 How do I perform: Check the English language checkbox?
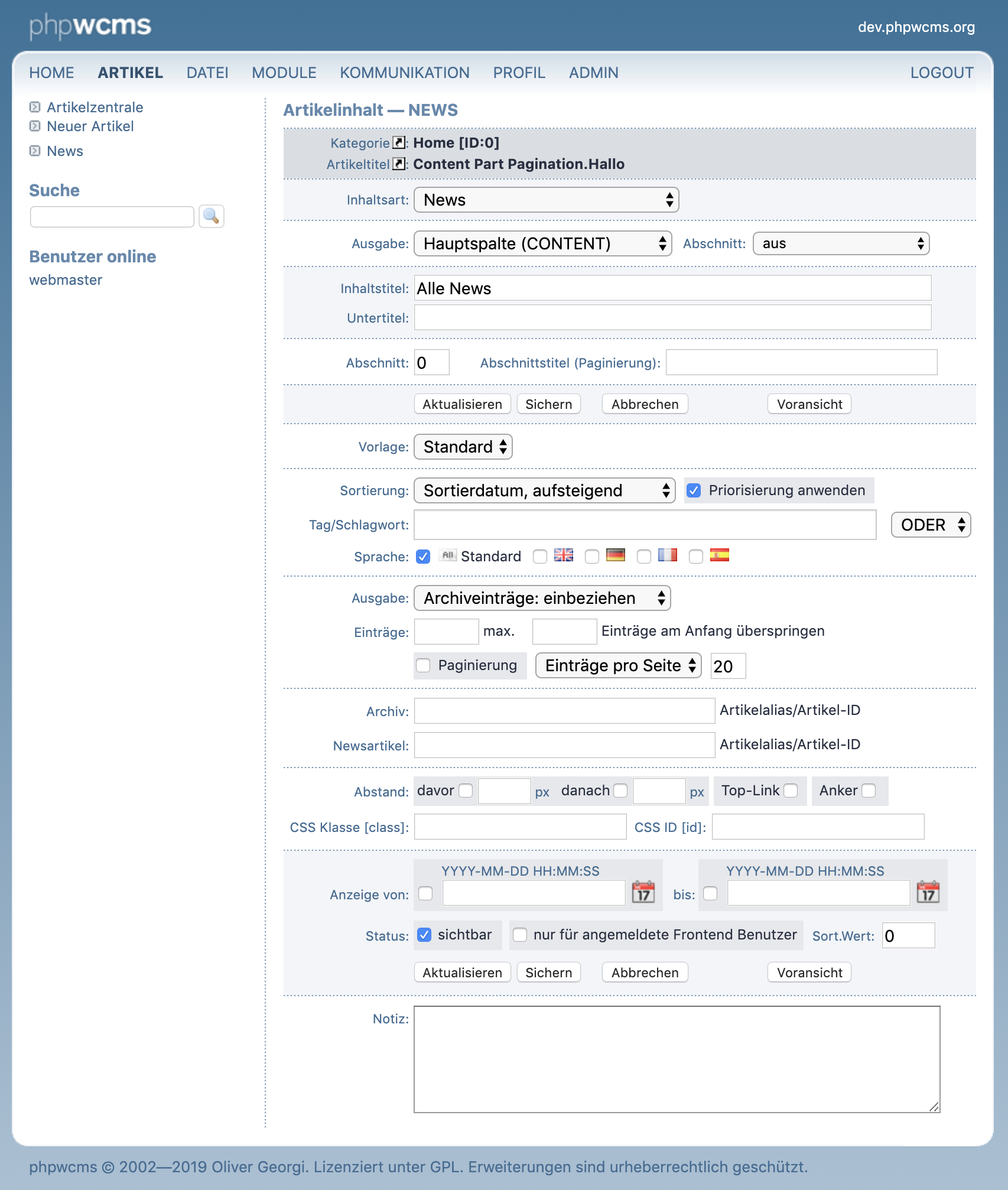point(540,557)
